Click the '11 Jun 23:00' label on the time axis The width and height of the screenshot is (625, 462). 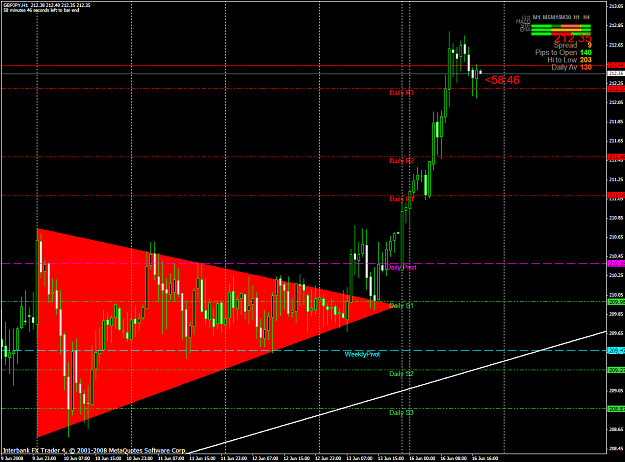tap(234, 458)
